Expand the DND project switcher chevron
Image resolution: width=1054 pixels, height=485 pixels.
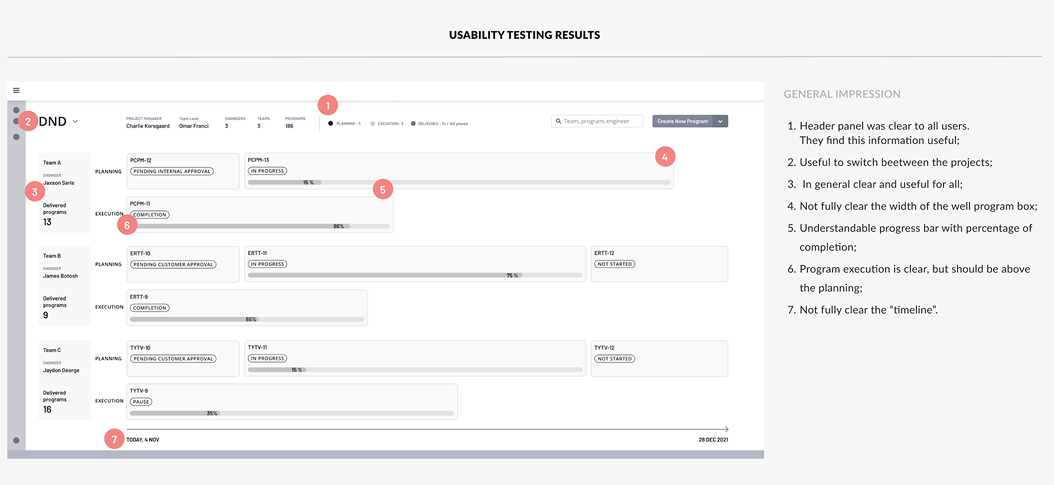point(75,122)
